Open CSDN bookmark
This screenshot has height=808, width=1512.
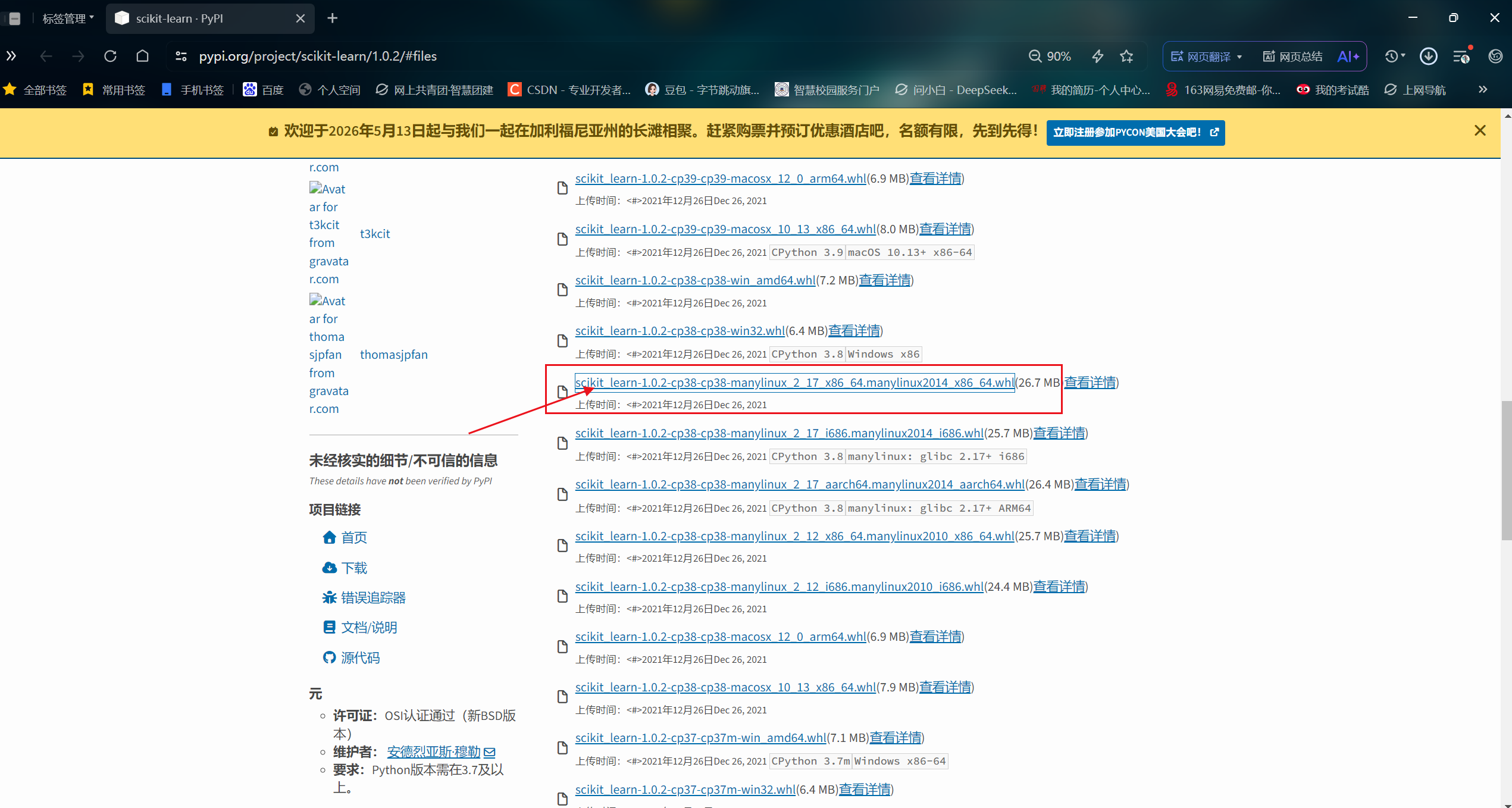569,90
